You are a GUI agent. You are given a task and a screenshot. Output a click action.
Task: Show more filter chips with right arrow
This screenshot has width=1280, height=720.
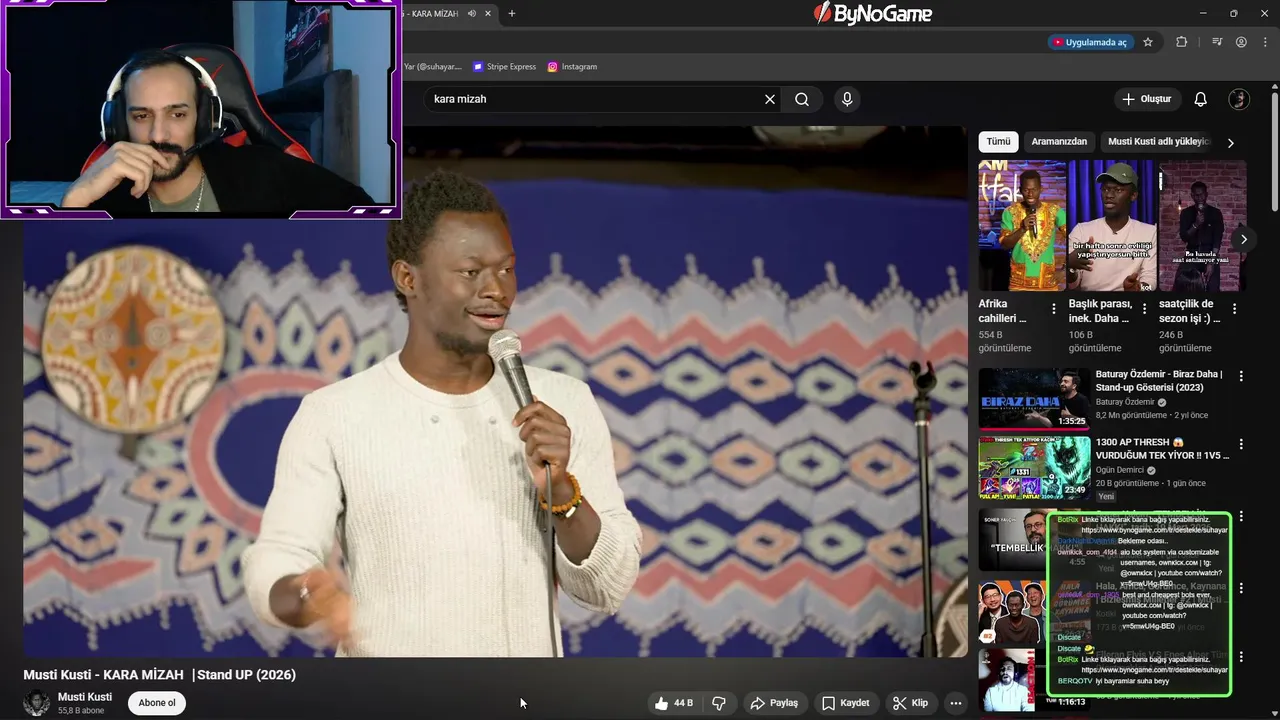(1231, 143)
